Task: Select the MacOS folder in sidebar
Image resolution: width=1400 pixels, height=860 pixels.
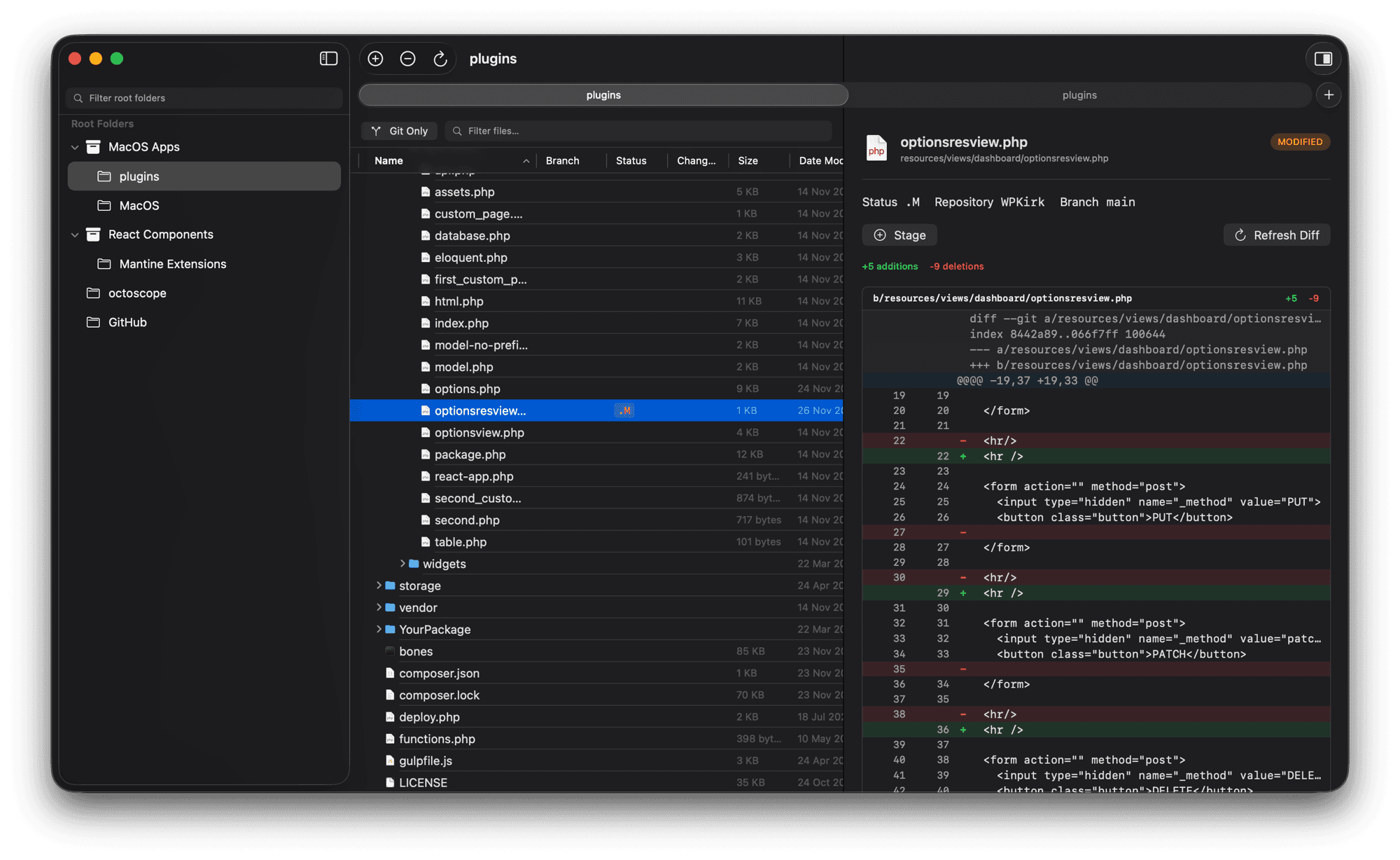Action: tap(204, 205)
